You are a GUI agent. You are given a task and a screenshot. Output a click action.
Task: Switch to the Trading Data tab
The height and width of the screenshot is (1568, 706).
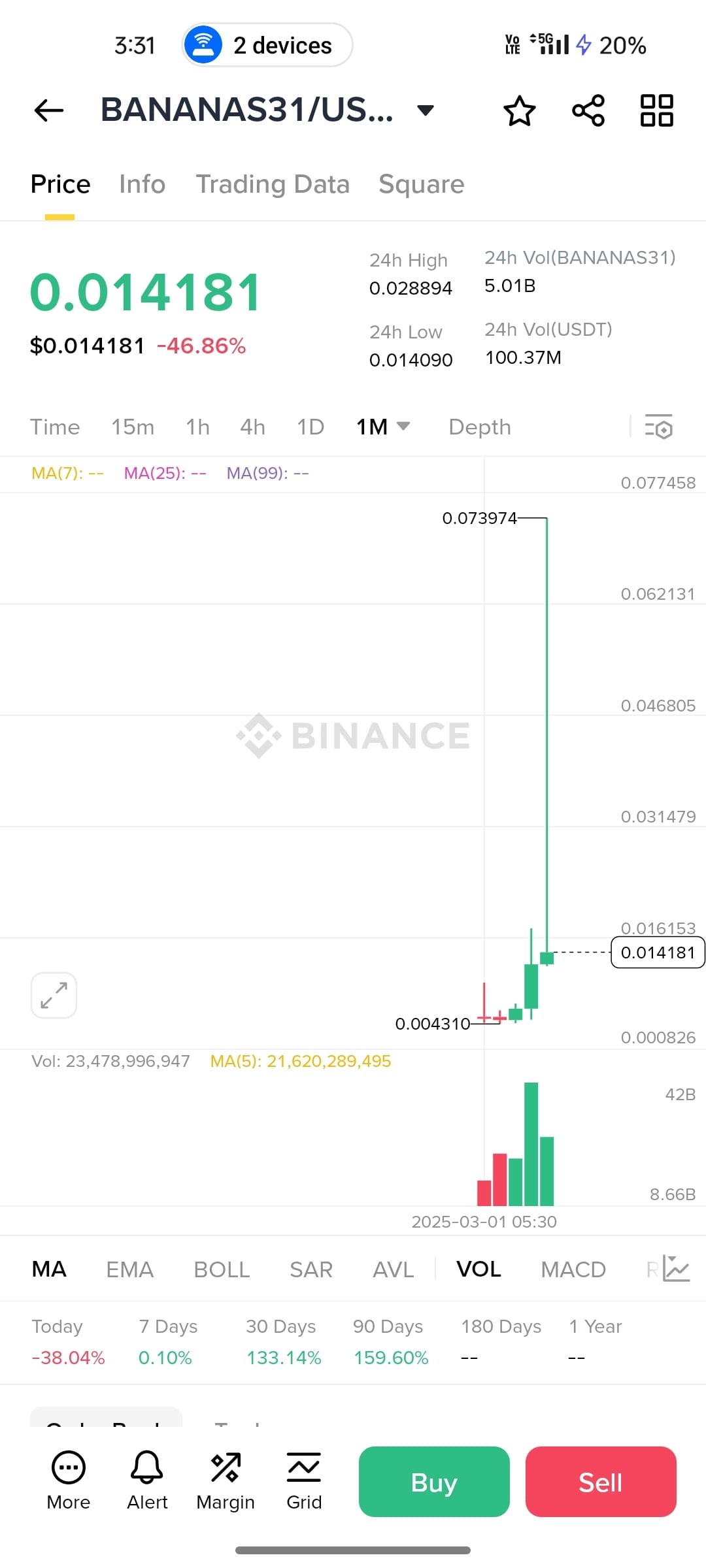pos(273,184)
